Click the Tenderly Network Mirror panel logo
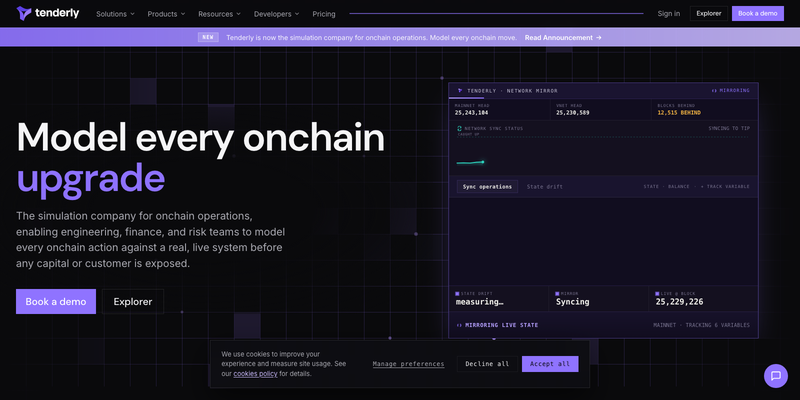The height and width of the screenshot is (400, 800). point(460,91)
